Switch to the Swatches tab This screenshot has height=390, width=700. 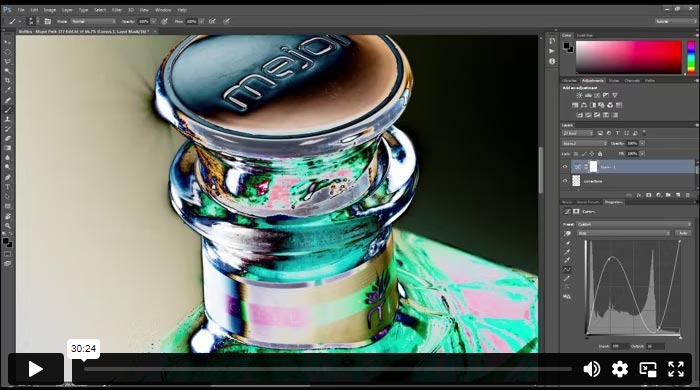[x=585, y=35]
